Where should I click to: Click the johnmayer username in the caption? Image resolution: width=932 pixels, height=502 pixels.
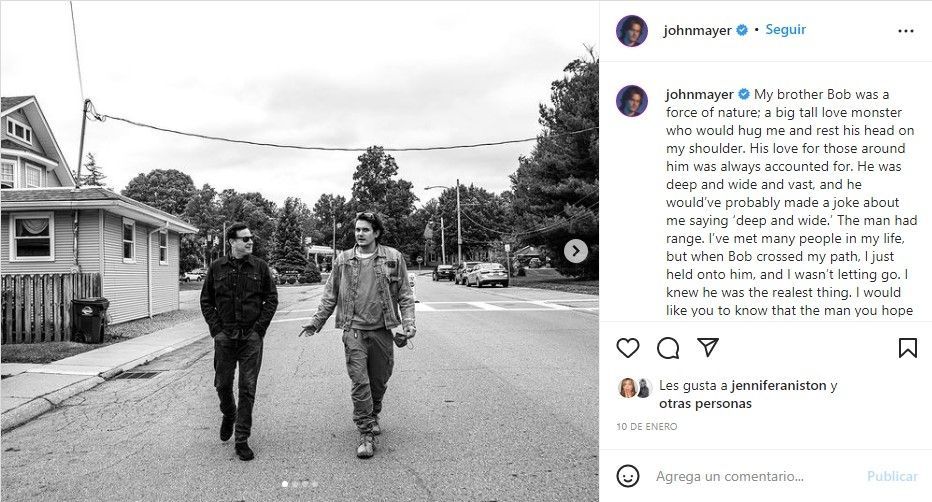(700, 94)
